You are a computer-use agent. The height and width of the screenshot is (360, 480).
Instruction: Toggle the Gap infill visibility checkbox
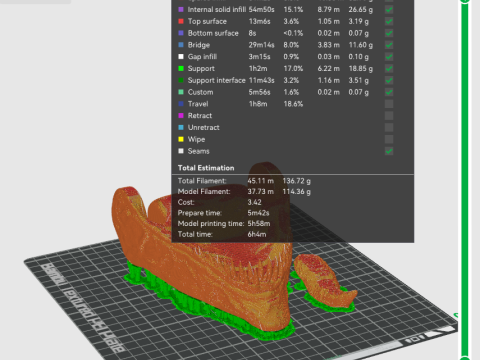click(389, 57)
